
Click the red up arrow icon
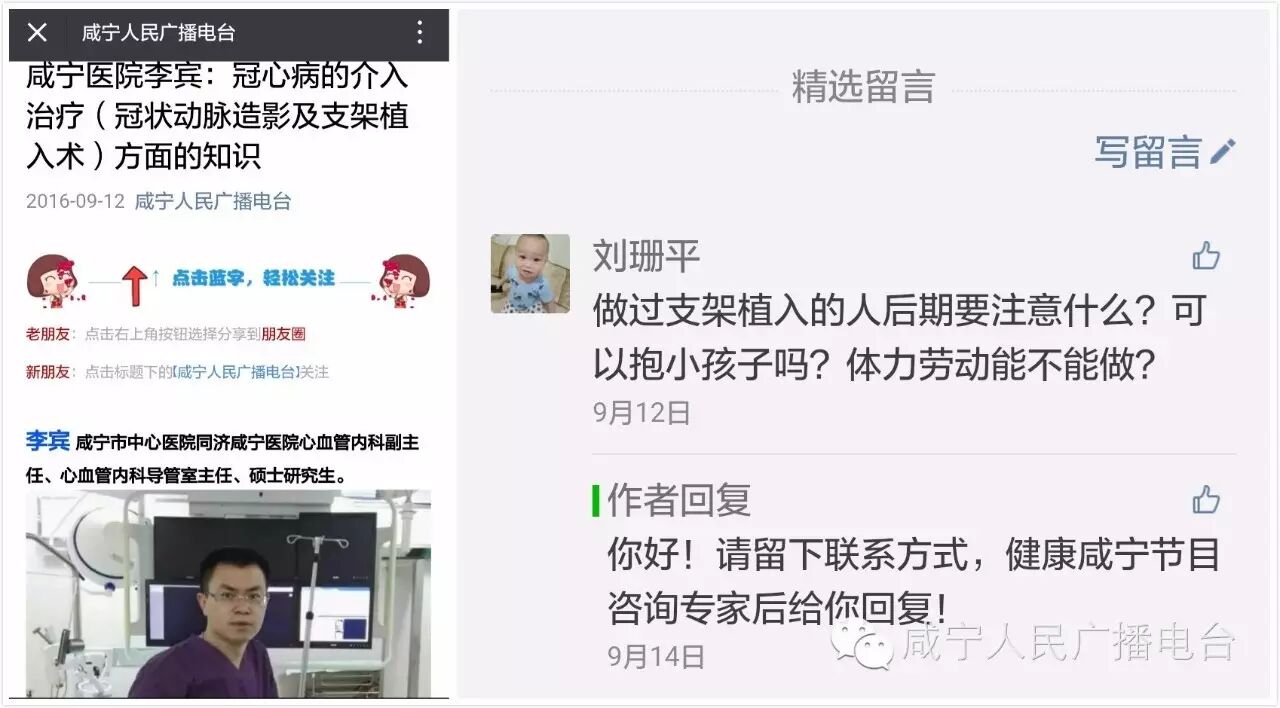(x=136, y=285)
